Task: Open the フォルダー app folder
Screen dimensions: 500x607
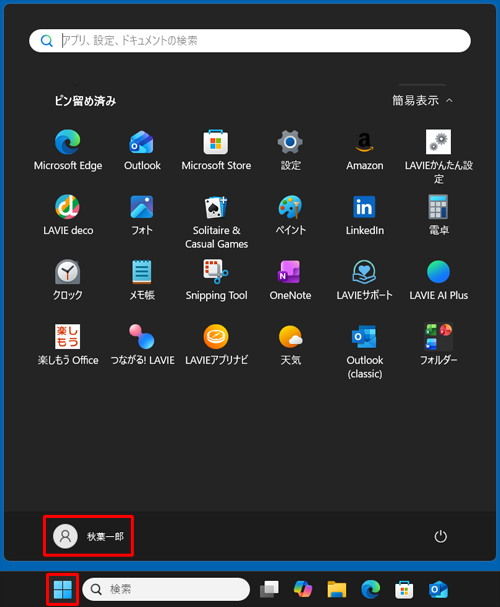Action: (x=438, y=345)
